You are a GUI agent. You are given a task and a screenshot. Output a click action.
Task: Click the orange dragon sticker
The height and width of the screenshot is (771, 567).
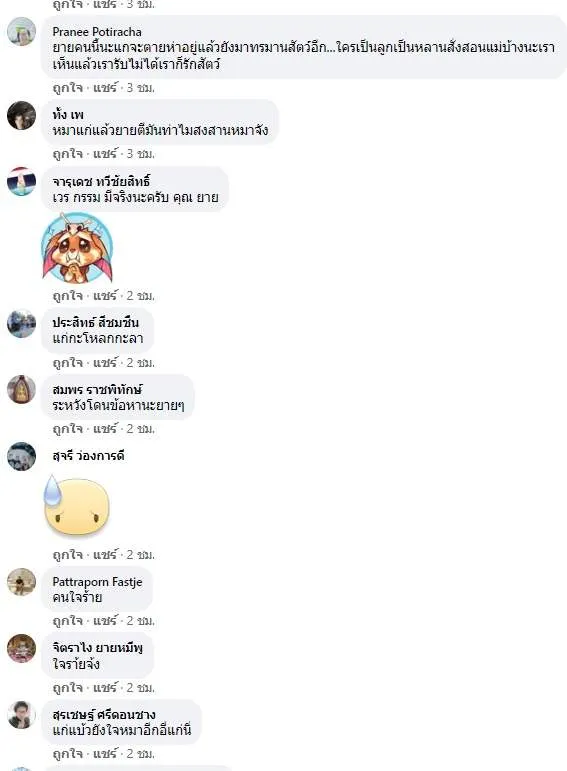tap(77, 248)
